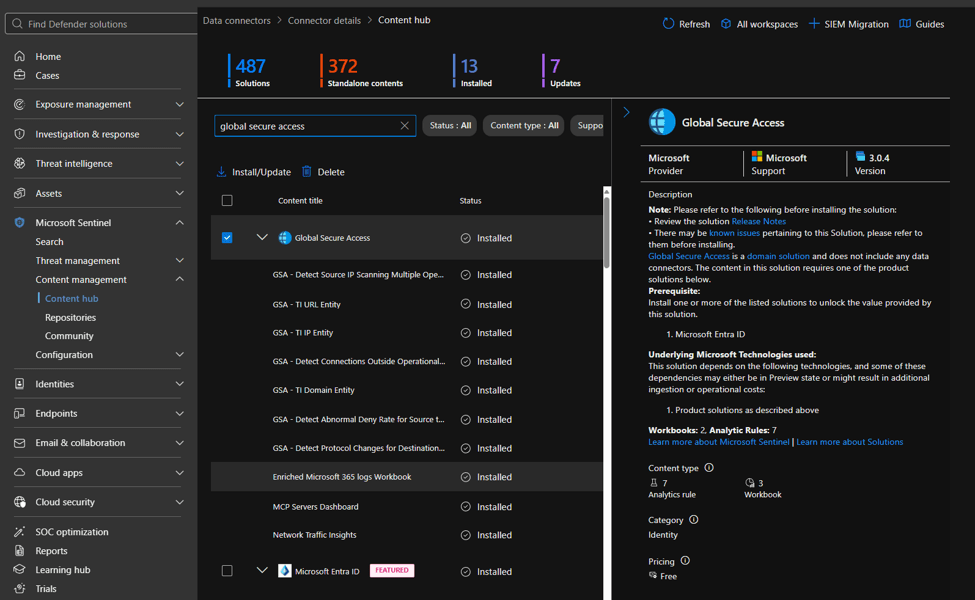Toggle the select-all header checkbox
The image size is (975, 600).
[227, 200]
